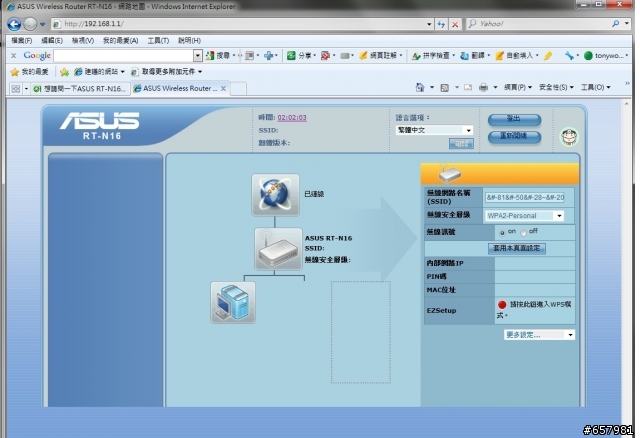Image resolution: width=640 pixels, height=438 pixels.
Task: Open the 編輯(E) edit menu
Action: point(52,40)
